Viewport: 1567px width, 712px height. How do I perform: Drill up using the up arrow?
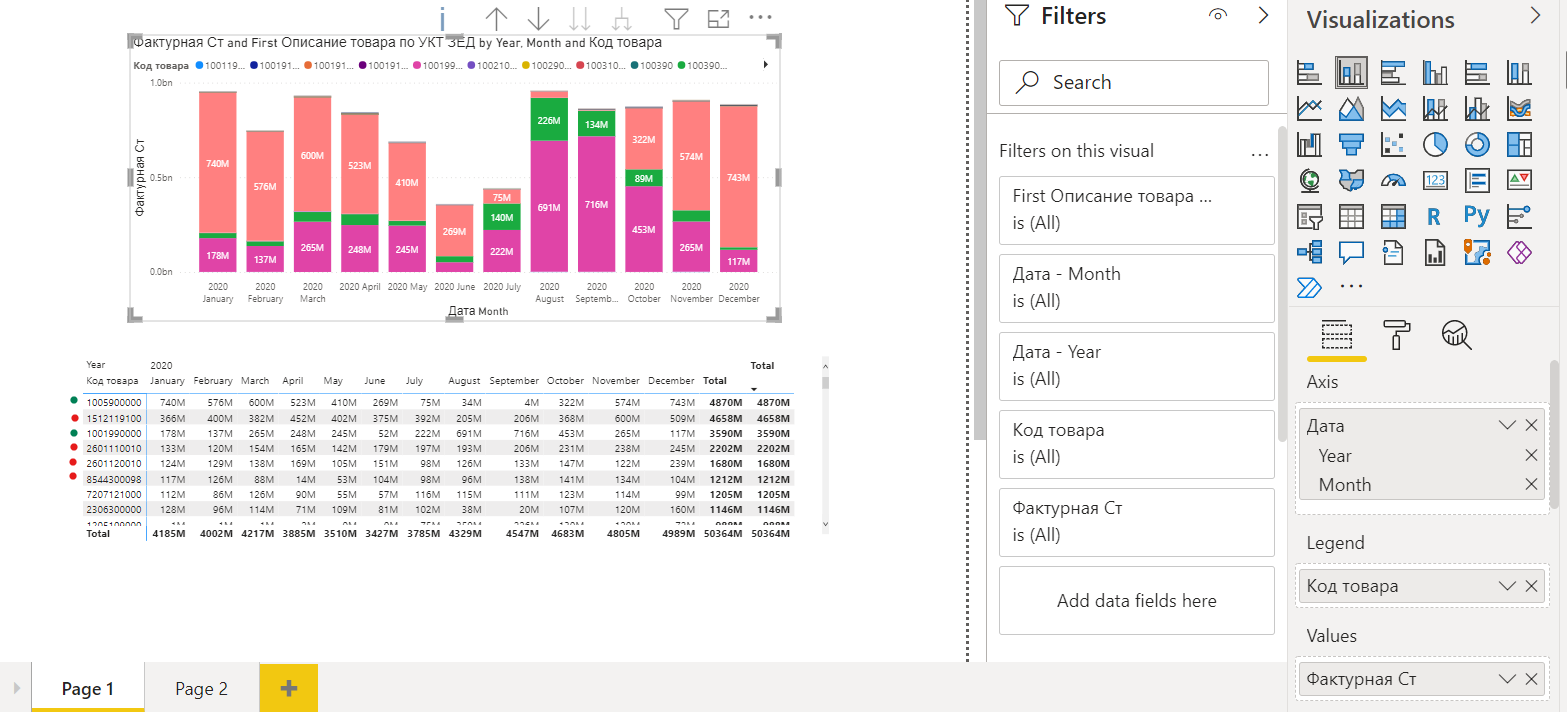coord(497,18)
